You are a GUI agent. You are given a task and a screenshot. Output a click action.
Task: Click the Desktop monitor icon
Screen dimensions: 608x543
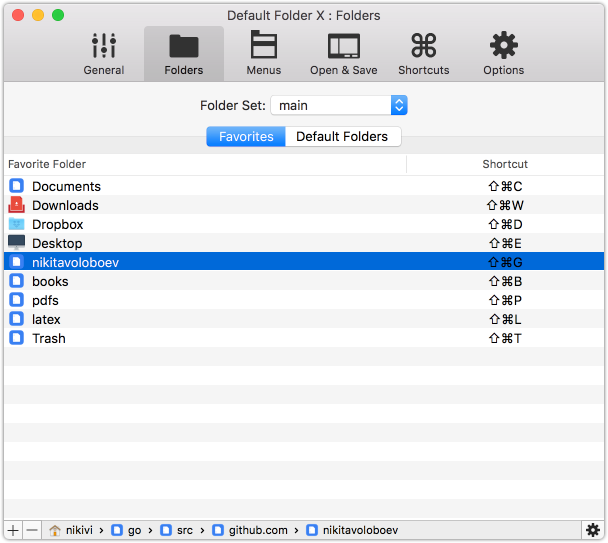pos(16,243)
